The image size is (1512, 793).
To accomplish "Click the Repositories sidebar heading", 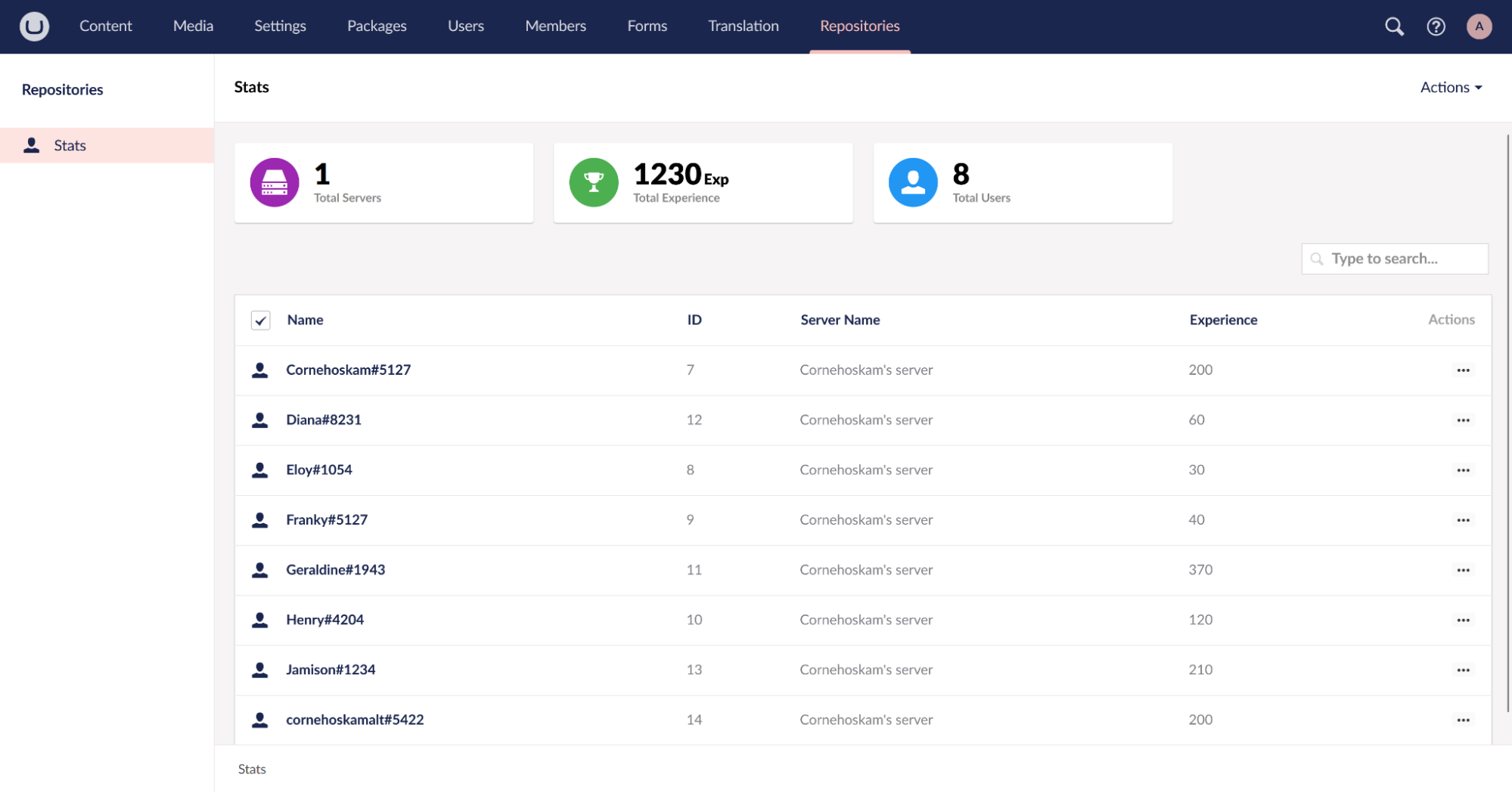I will pyautogui.click(x=62, y=89).
